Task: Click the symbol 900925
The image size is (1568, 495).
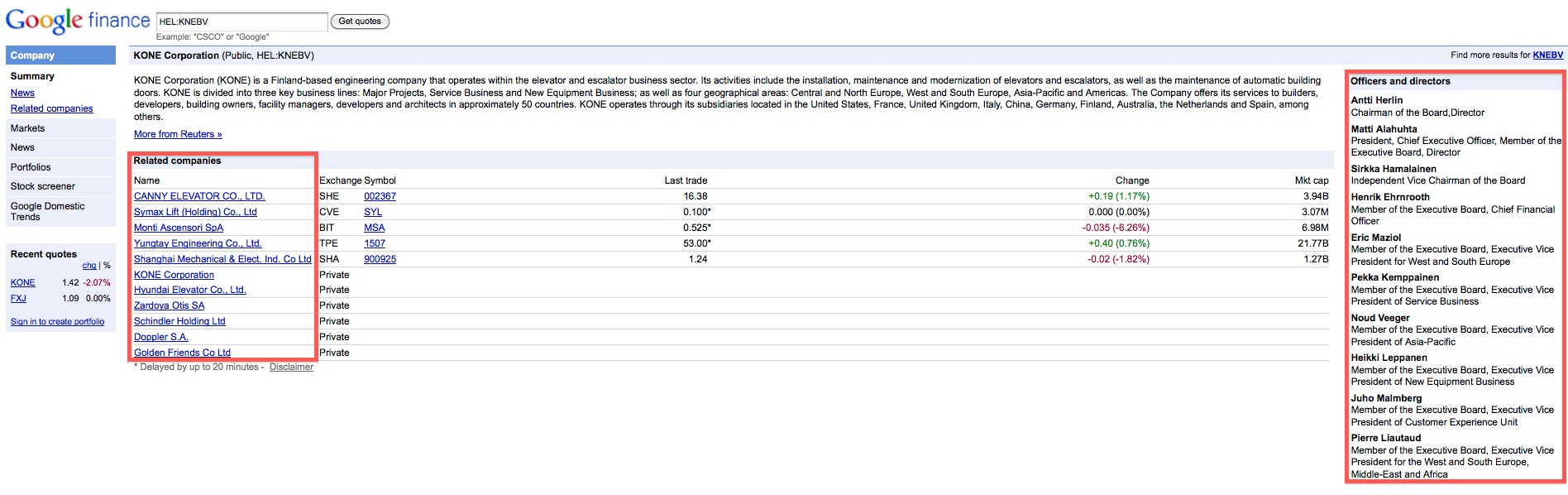Action: point(380,259)
